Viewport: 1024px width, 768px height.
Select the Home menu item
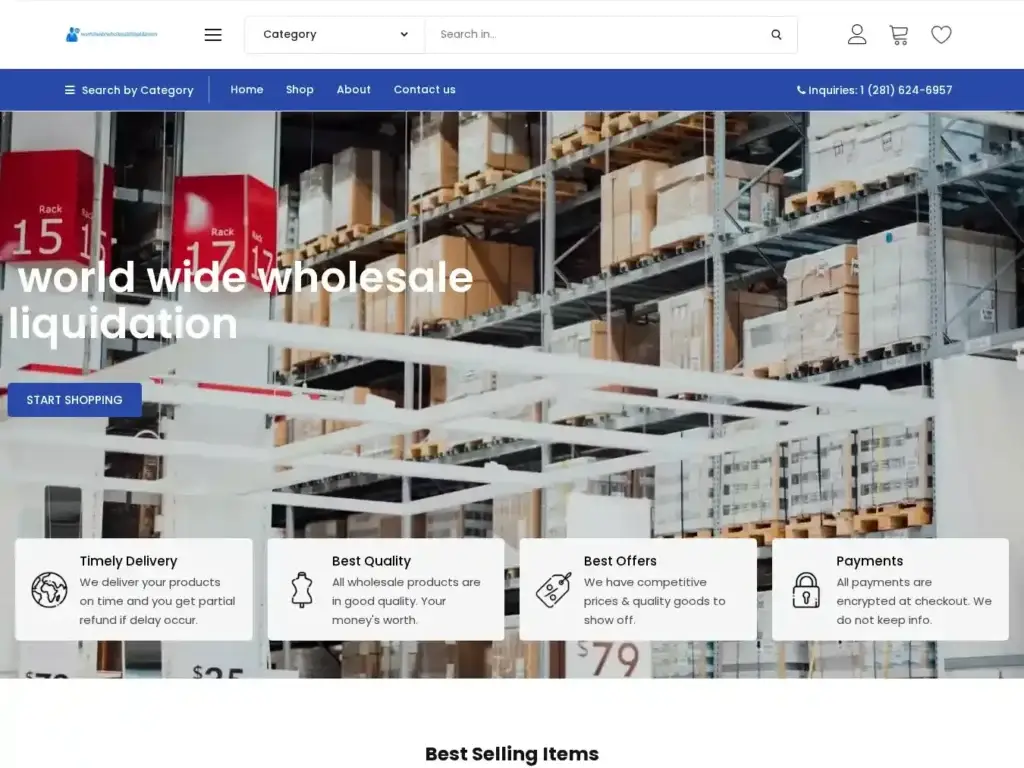pos(246,89)
